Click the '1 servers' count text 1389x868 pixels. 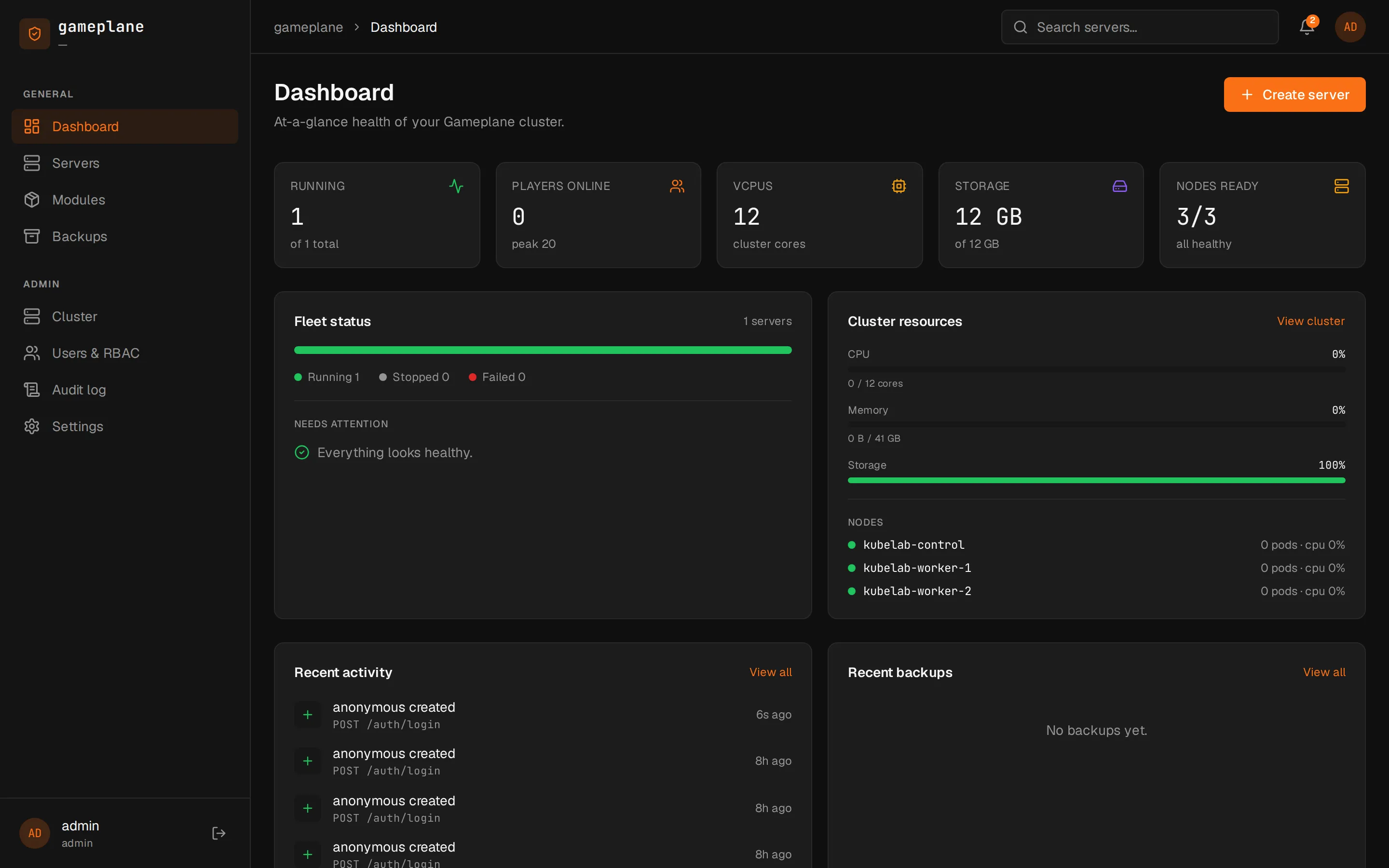767,321
